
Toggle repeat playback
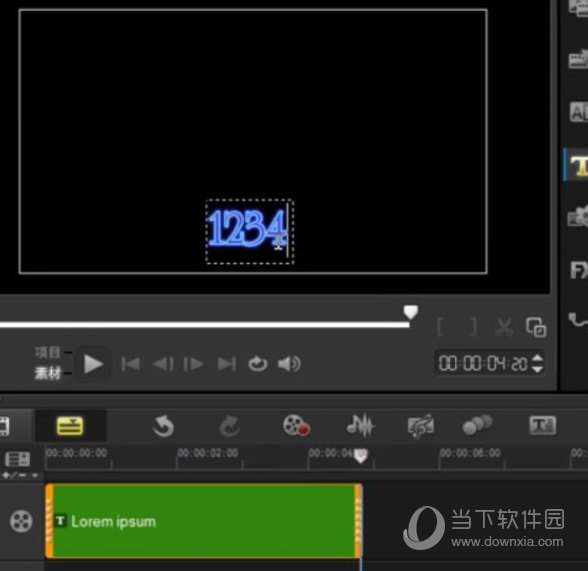[x=258, y=364]
